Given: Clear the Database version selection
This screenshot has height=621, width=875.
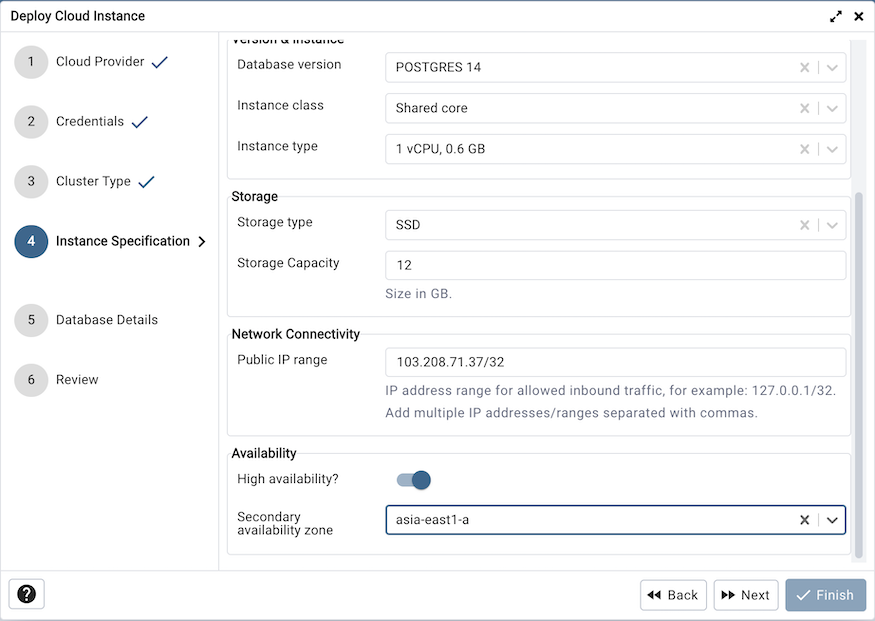Looking at the screenshot, I should 804,67.
